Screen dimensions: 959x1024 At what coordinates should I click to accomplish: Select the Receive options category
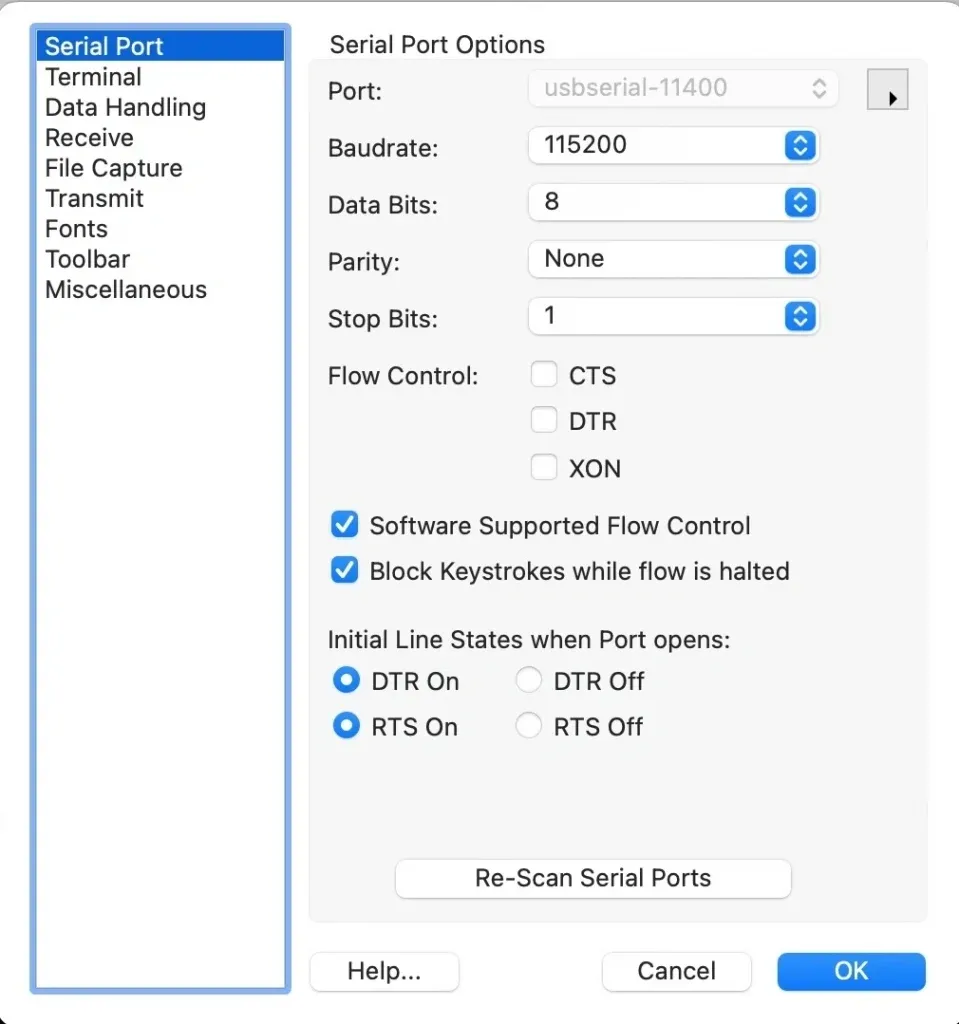click(89, 138)
